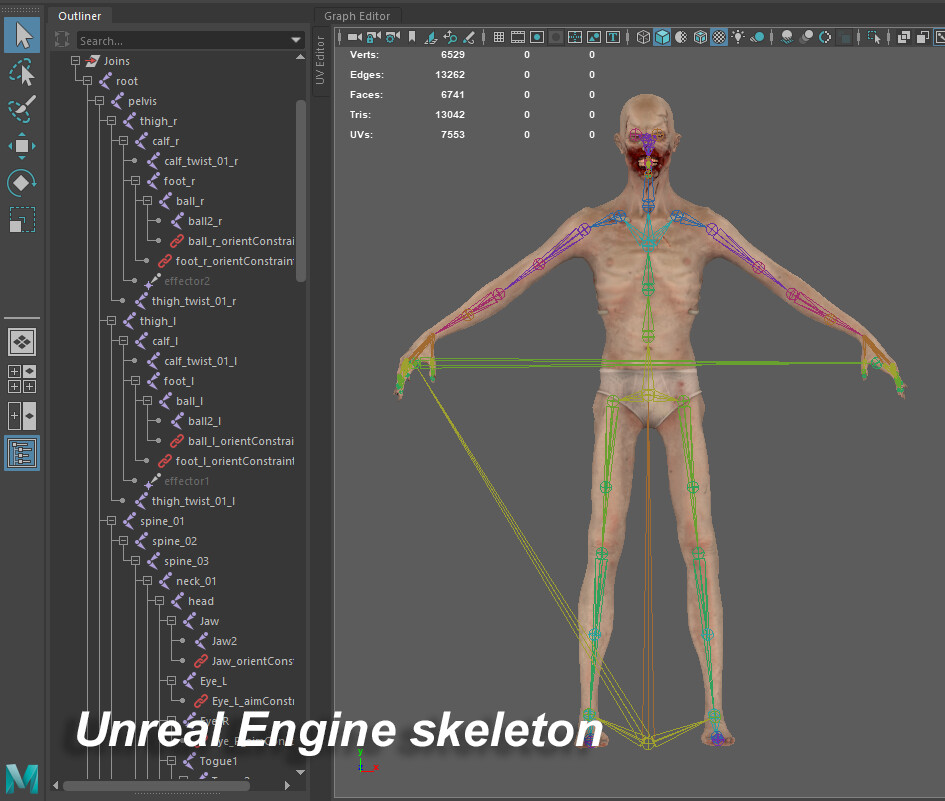Viewport: 945px width, 801px height.
Task: Collapse the head joint in the Outliner
Action: (x=157, y=600)
